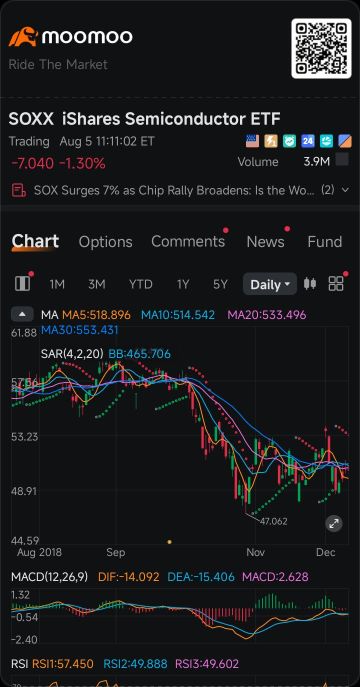Tap the QR code image
The width and height of the screenshot is (360, 687).
point(321,48)
